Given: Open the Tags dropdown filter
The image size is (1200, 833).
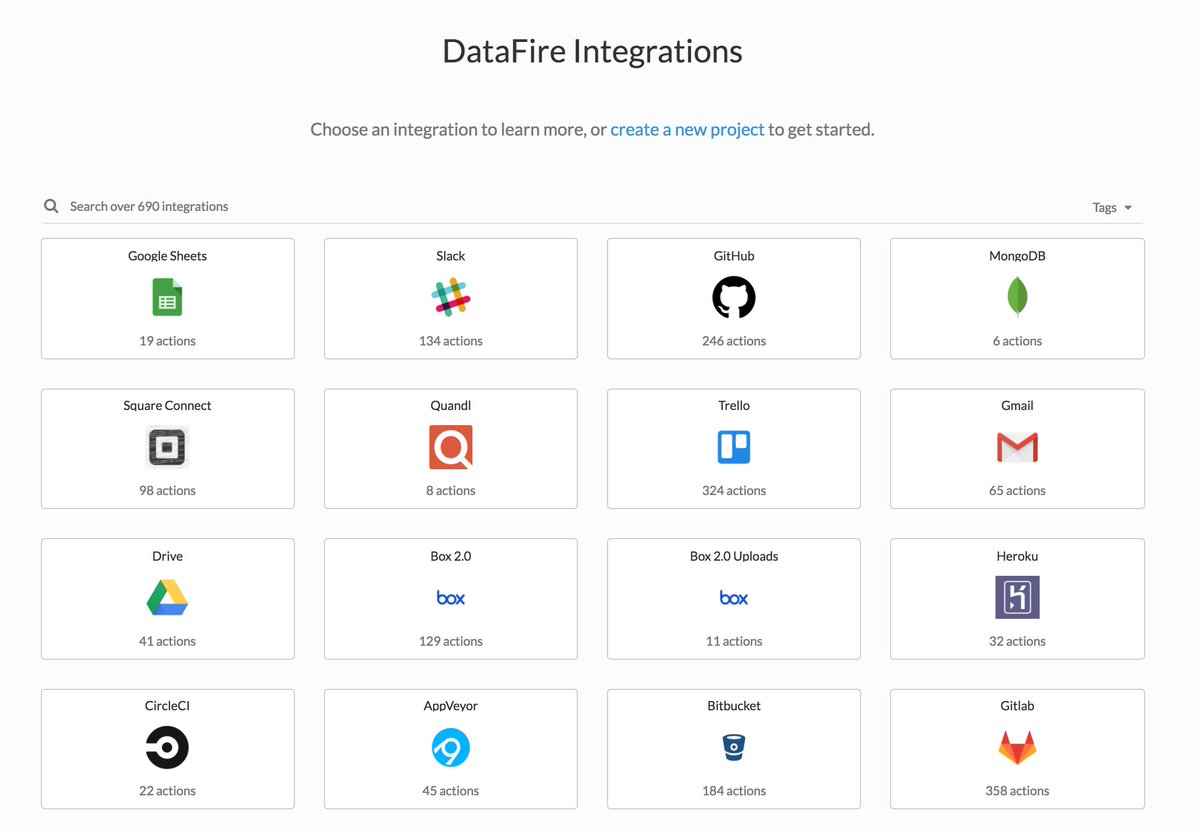Looking at the screenshot, I should pos(1112,208).
